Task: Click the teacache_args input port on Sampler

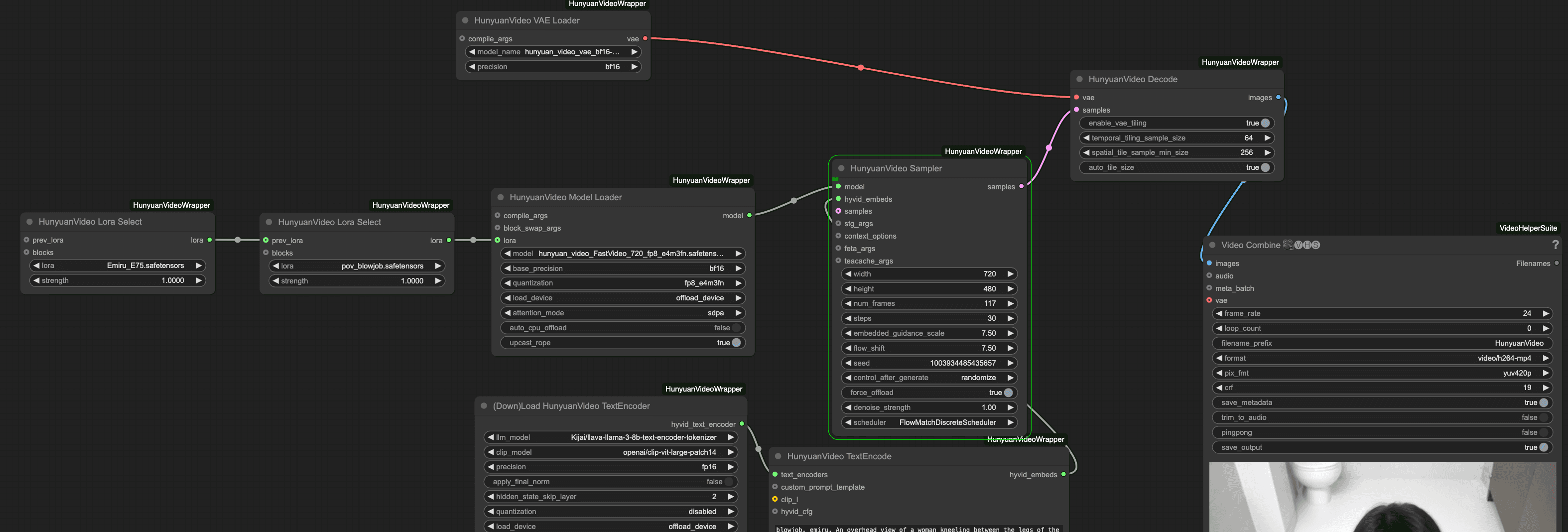Action: pos(838,261)
